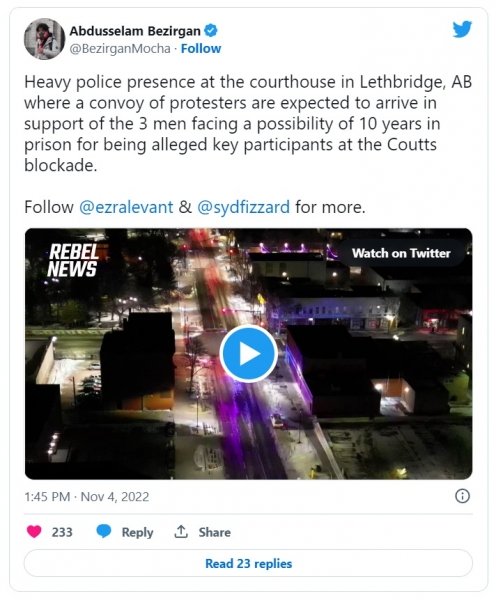Click the Twitter bird logo icon

pyautogui.click(x=462, y=29)
